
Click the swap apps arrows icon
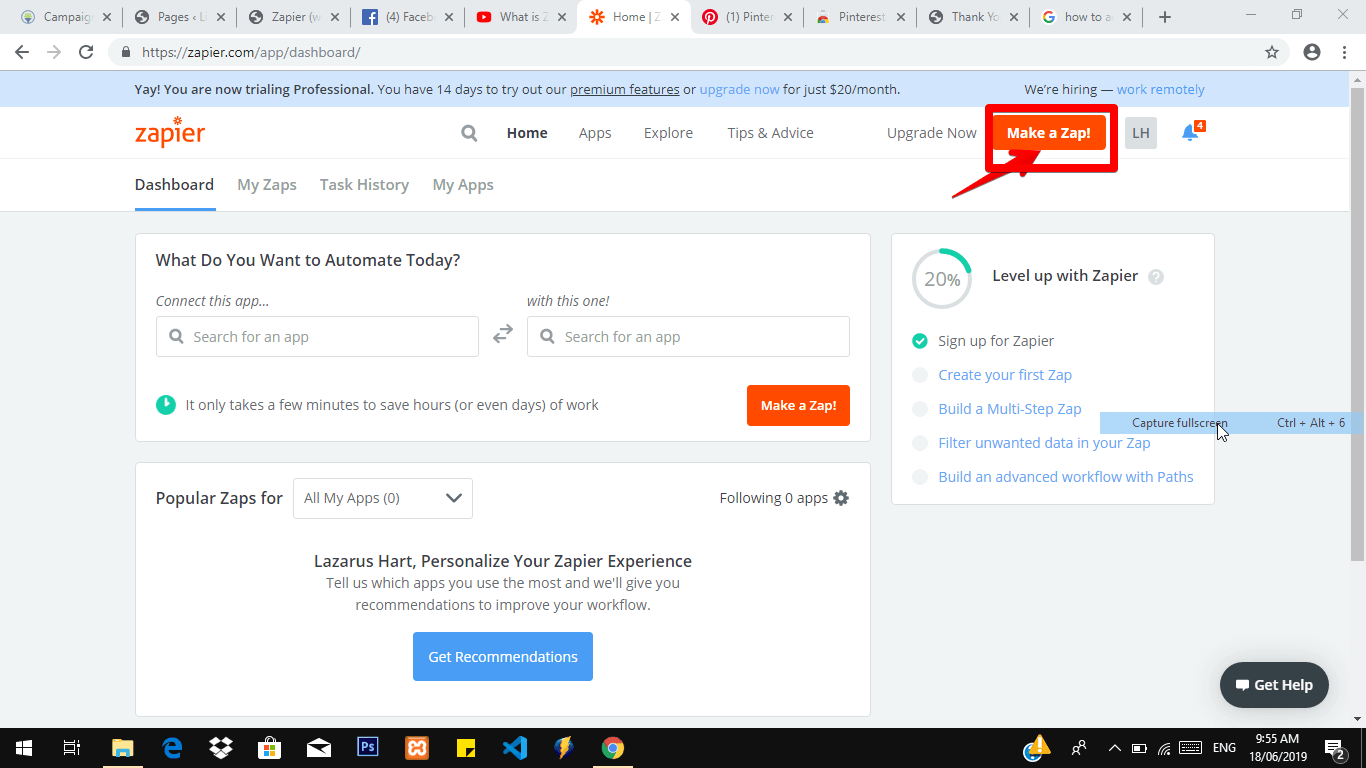click(x=503, y=335)
